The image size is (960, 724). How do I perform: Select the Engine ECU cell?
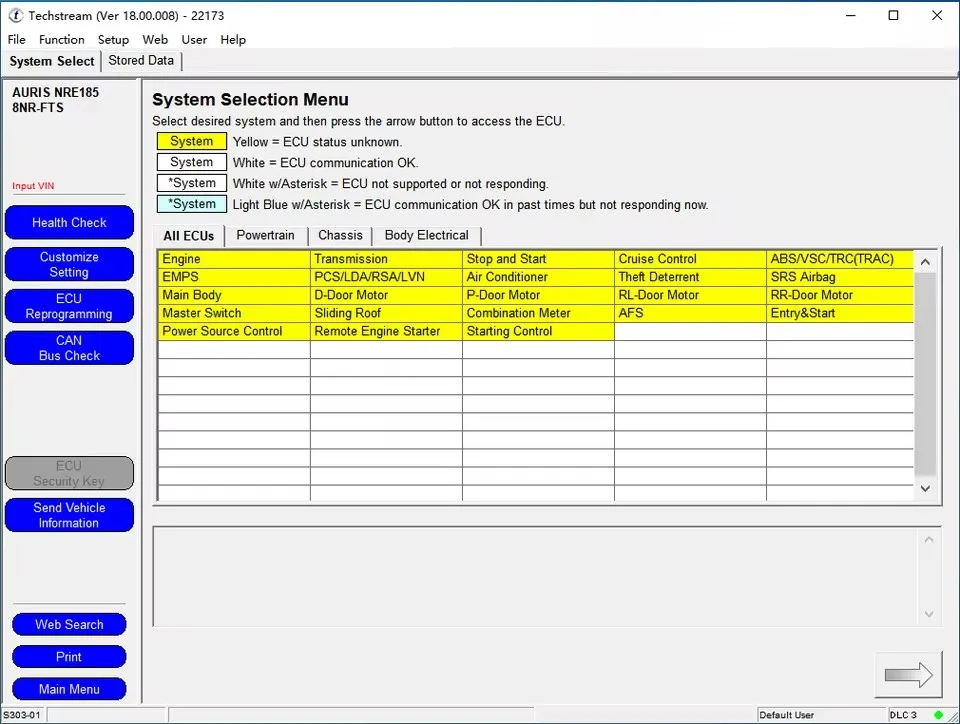click(x=233, y=259)
